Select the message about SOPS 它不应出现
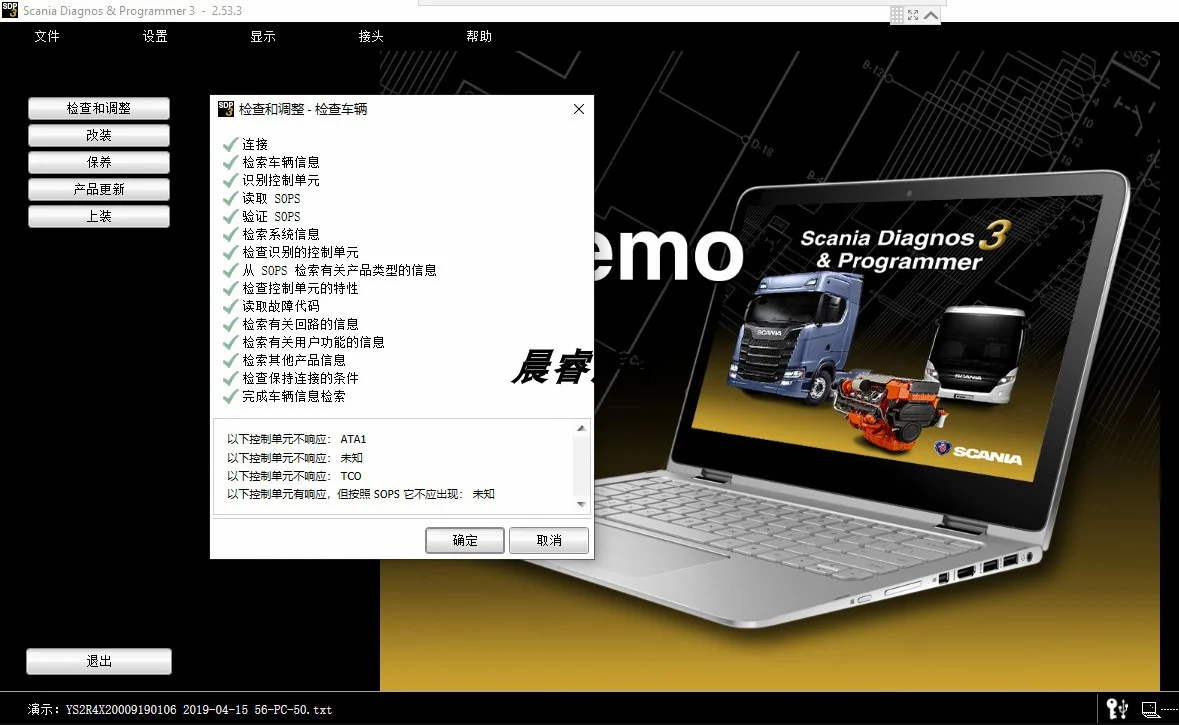The height and width of the screenshot is (725, 1179). (x=361, y=494)
